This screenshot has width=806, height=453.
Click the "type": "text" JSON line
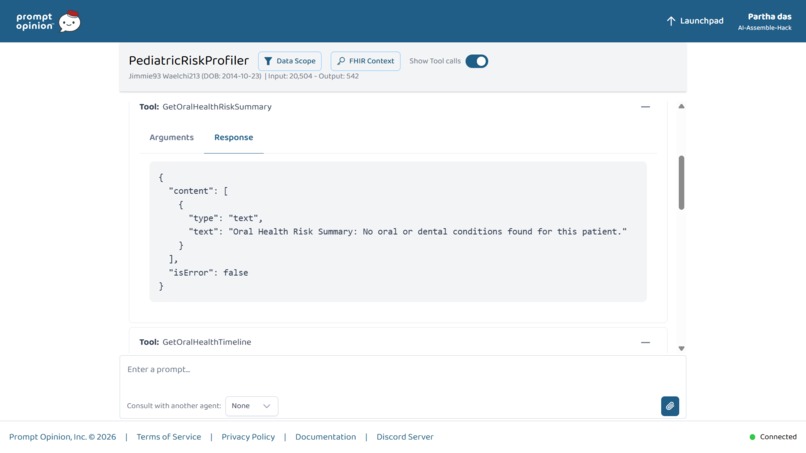[x=225, y=218]
